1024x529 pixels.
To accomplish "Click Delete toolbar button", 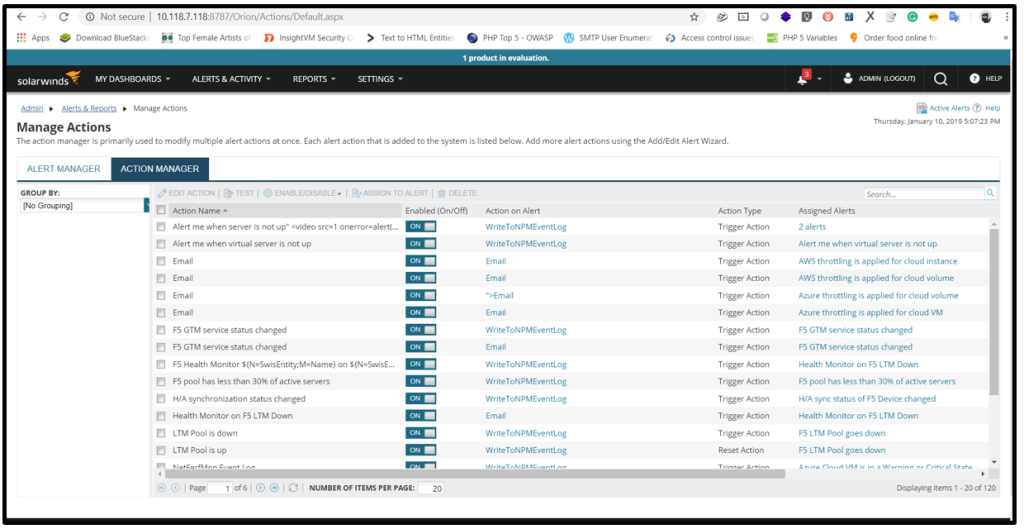I will 457,193.
